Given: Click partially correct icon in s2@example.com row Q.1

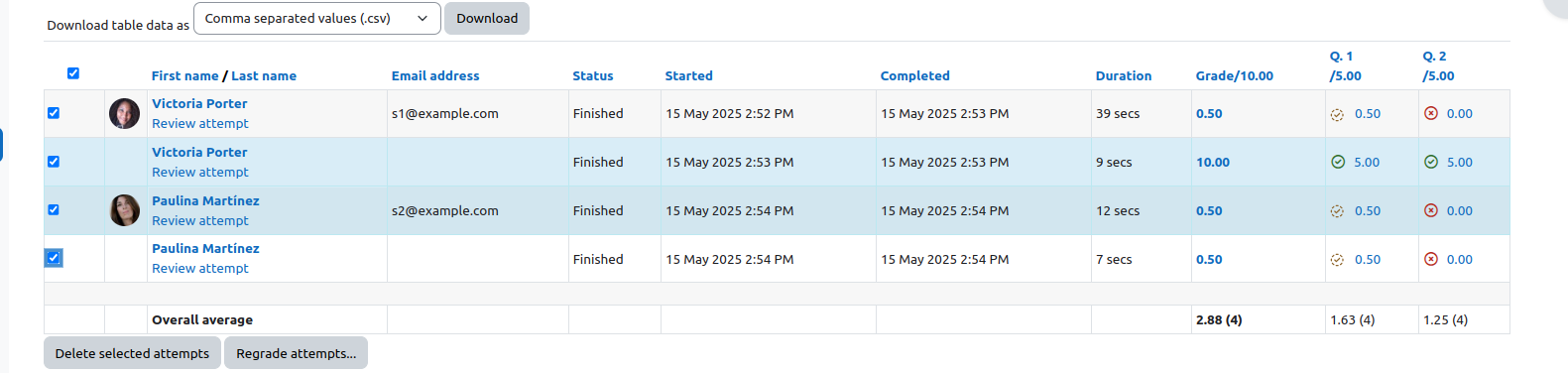Looking at the screenshot, I should [1337, 211].
